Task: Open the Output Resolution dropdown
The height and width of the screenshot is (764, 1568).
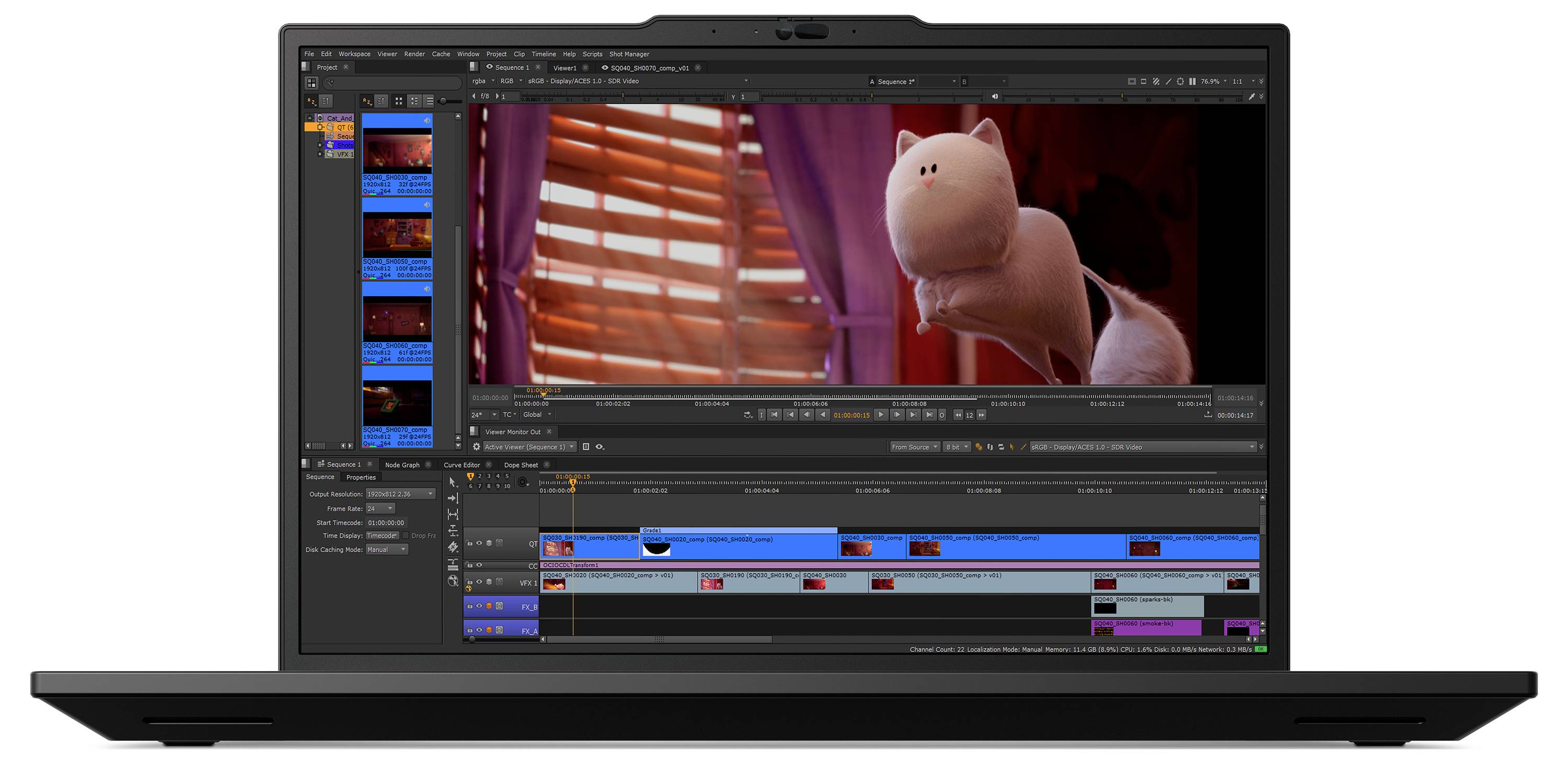Action: [400, 494]
